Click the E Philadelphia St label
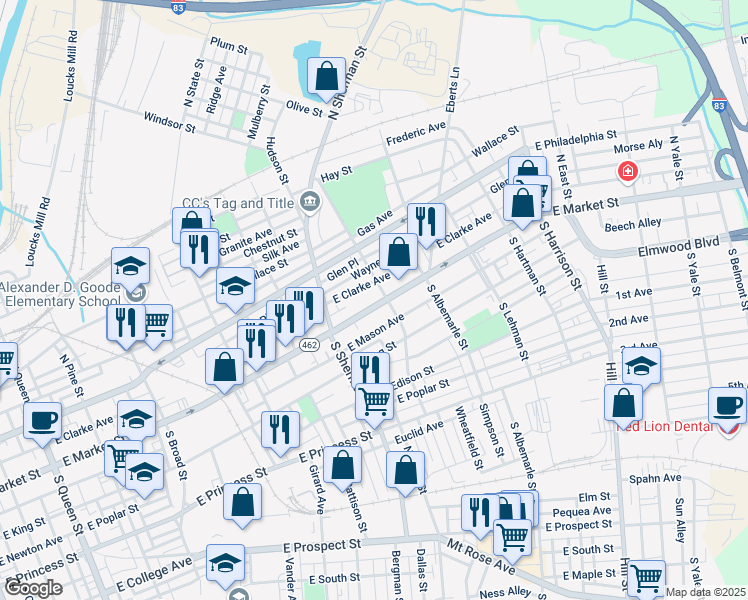The image size is (748, 600). (576, 140)
